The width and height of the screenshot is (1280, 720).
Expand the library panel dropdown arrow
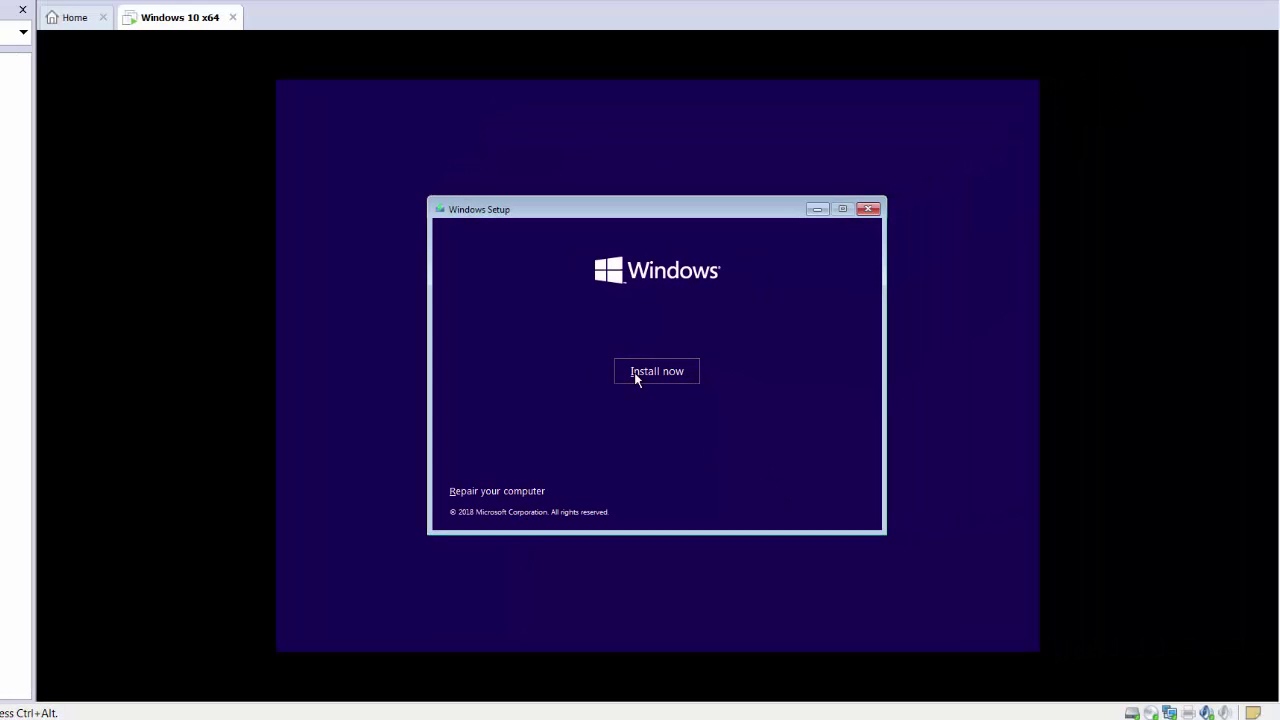tap(23, 32)
